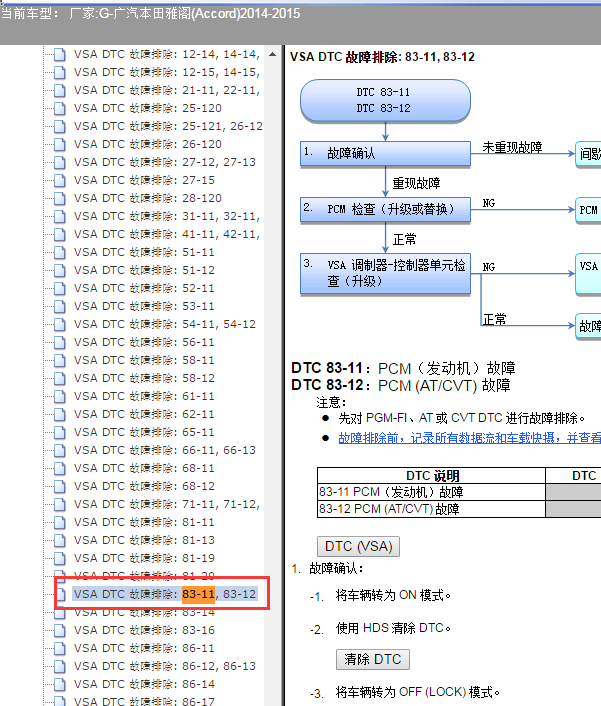The width and height of the screenshot is (601, 706).
Task: Click document icon beside 68-11 row
Action: point(59,468)
